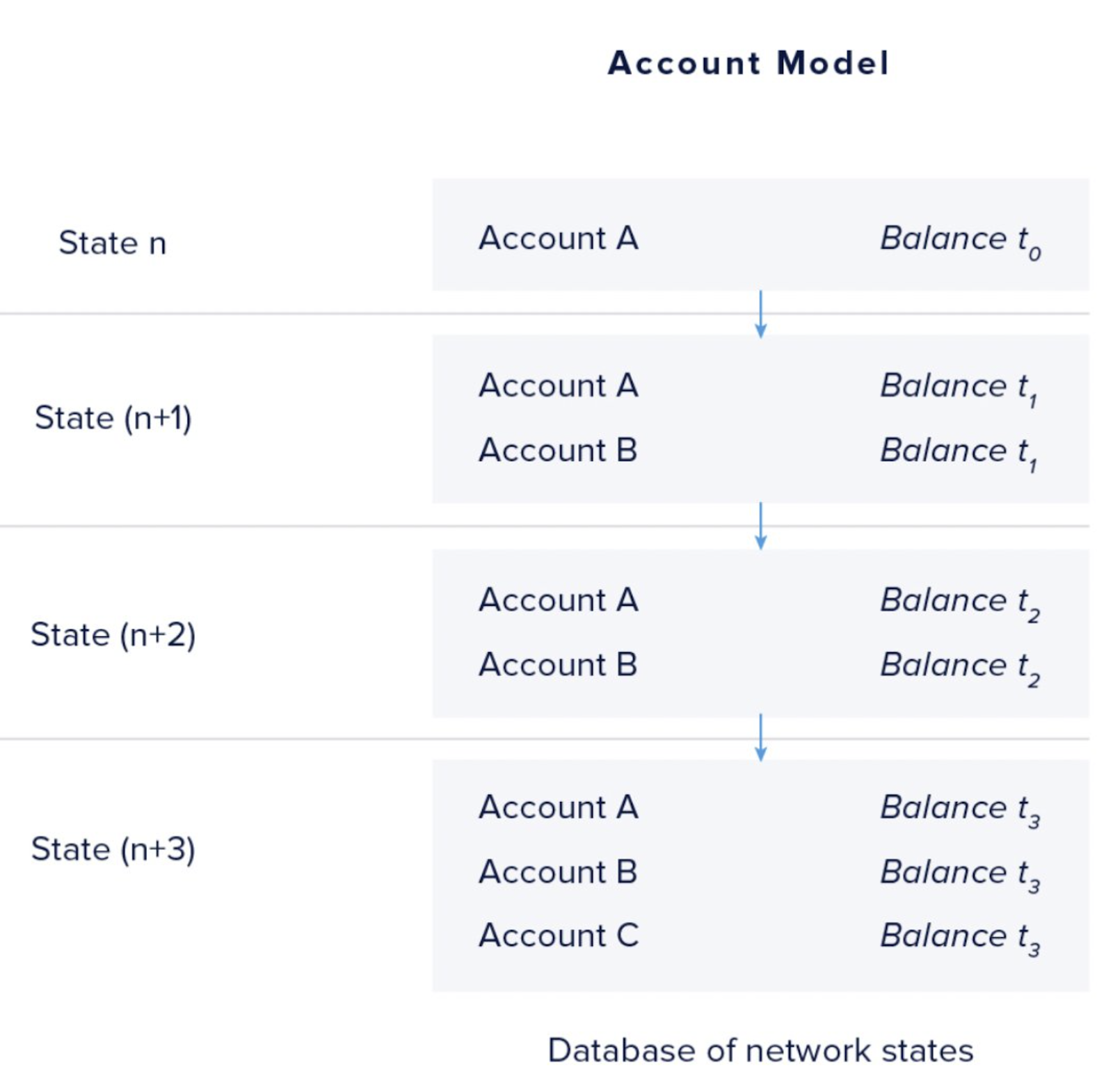Image resolution: width=1113 pixels, height=1092 pixels.
Task: Click the arrow above the State (n+3) block
Action: point(760,737)
